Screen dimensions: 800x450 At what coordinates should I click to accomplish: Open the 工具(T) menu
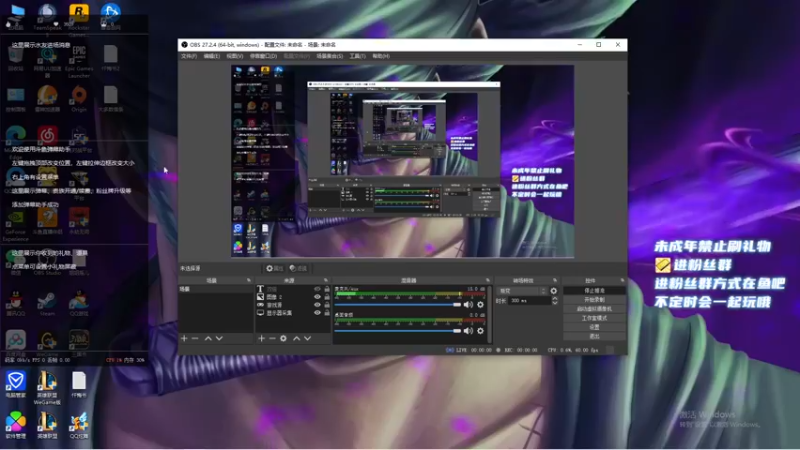(358, 56)
